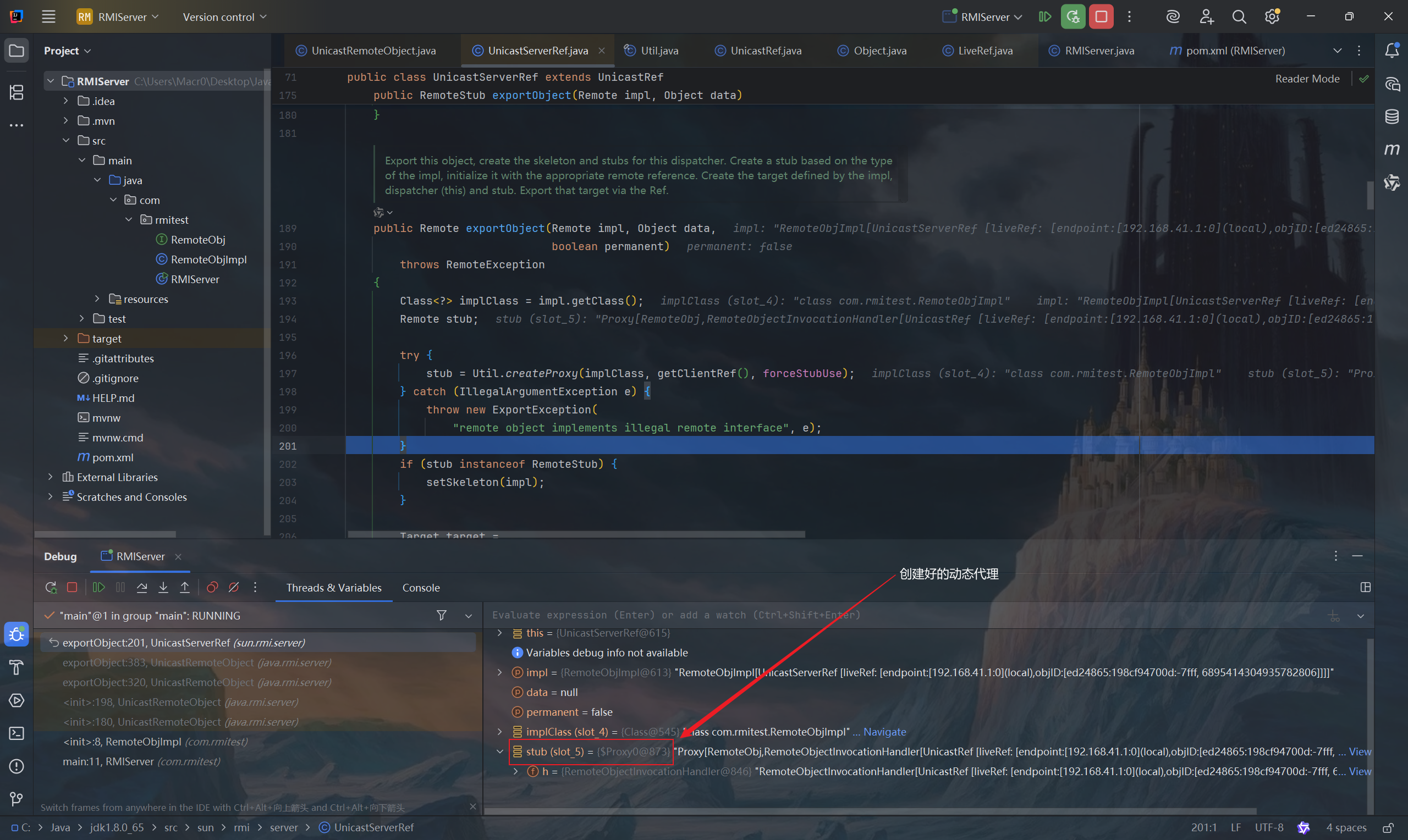Click the project tree horizontal scrollbar

[105, 534]
